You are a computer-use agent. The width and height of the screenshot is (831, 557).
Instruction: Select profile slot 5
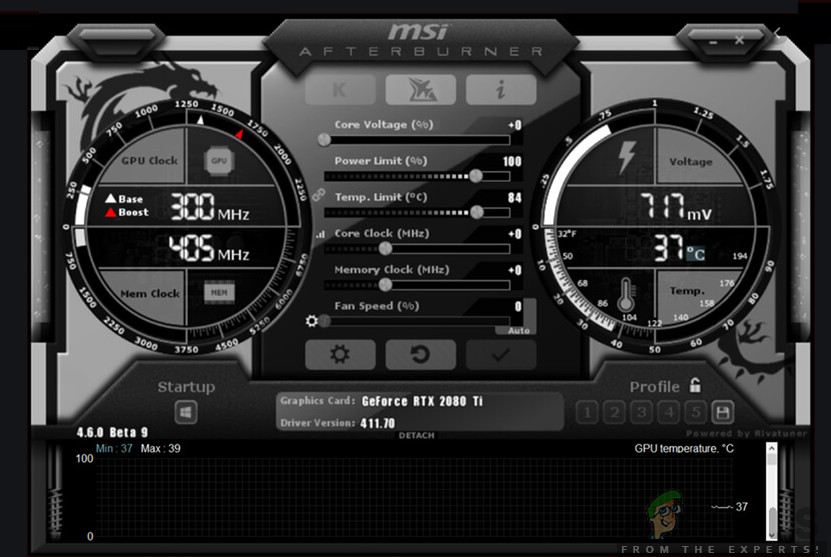pos(696,412)
